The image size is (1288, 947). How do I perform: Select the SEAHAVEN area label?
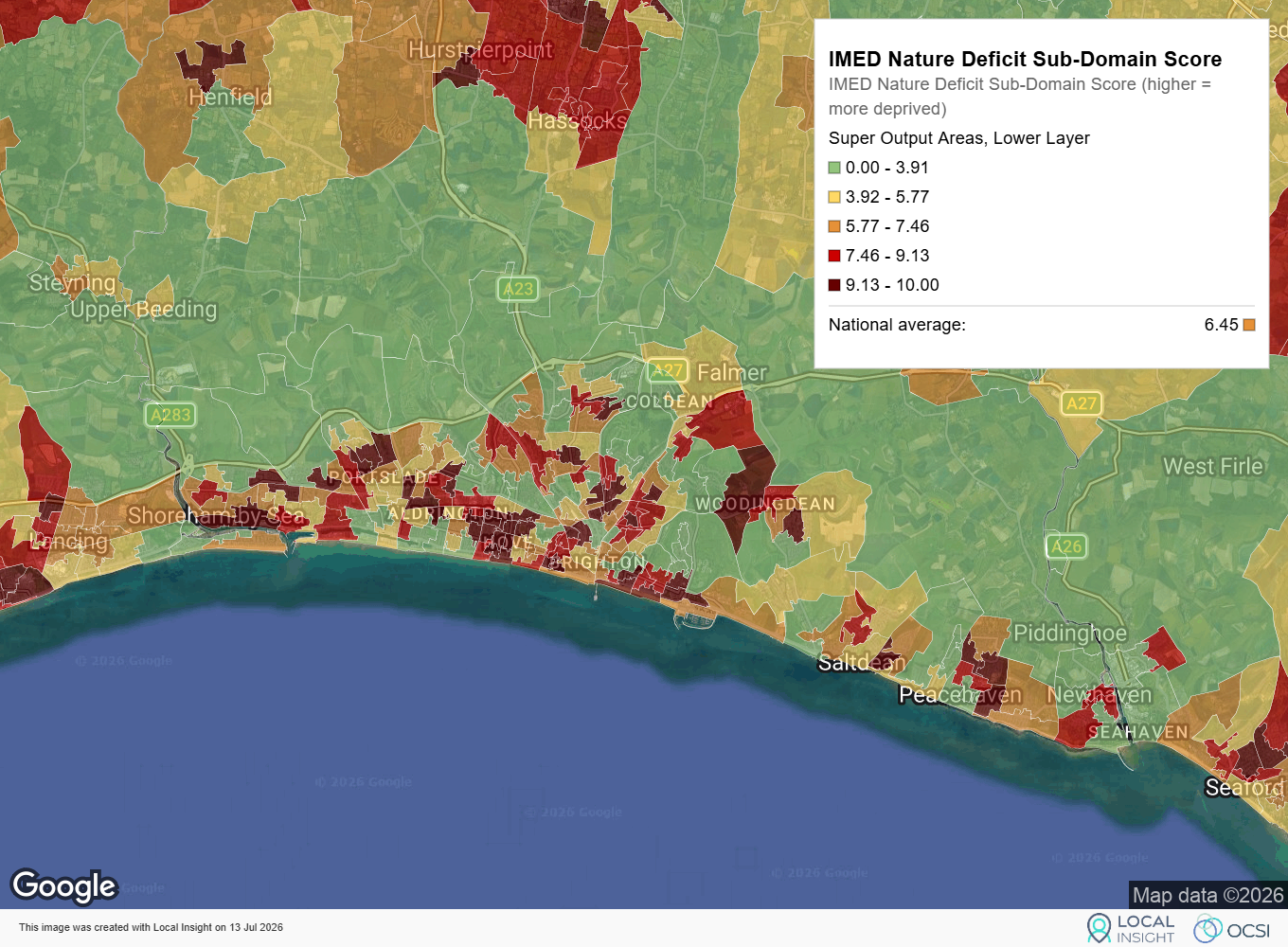point(1137,732)
